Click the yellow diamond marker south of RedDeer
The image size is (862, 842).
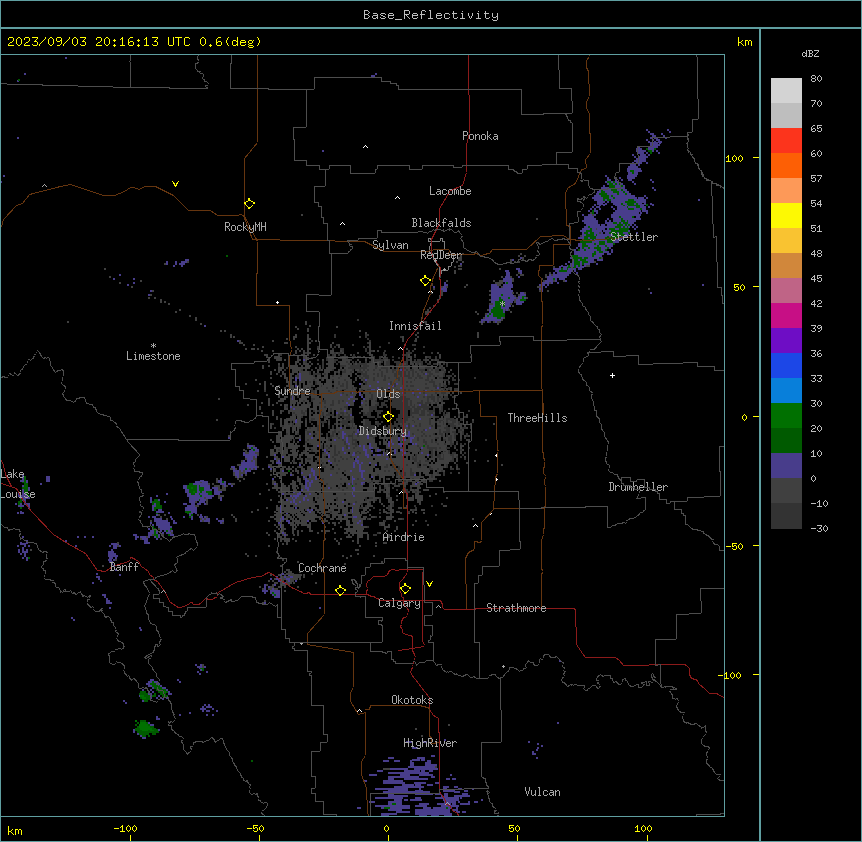(425, 281)
